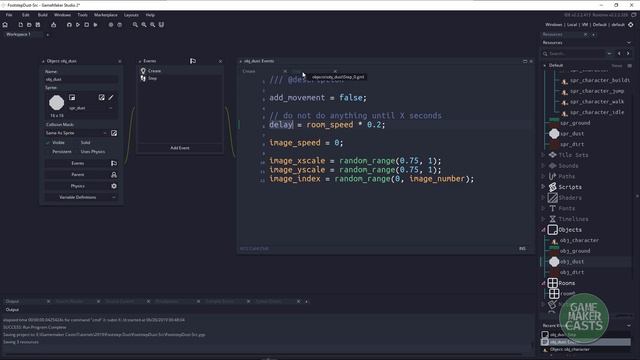
Task: Select obj_ground in resource tree
Action: pos(575,251)
